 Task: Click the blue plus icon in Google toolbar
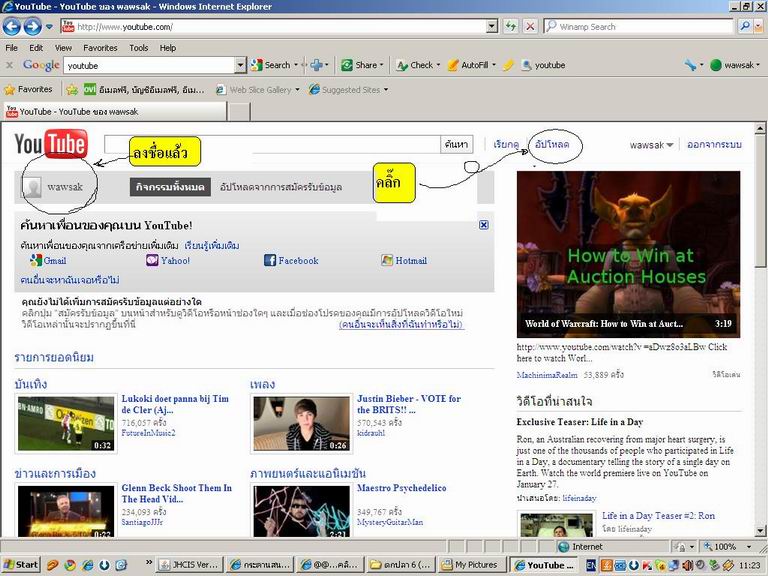317,65
